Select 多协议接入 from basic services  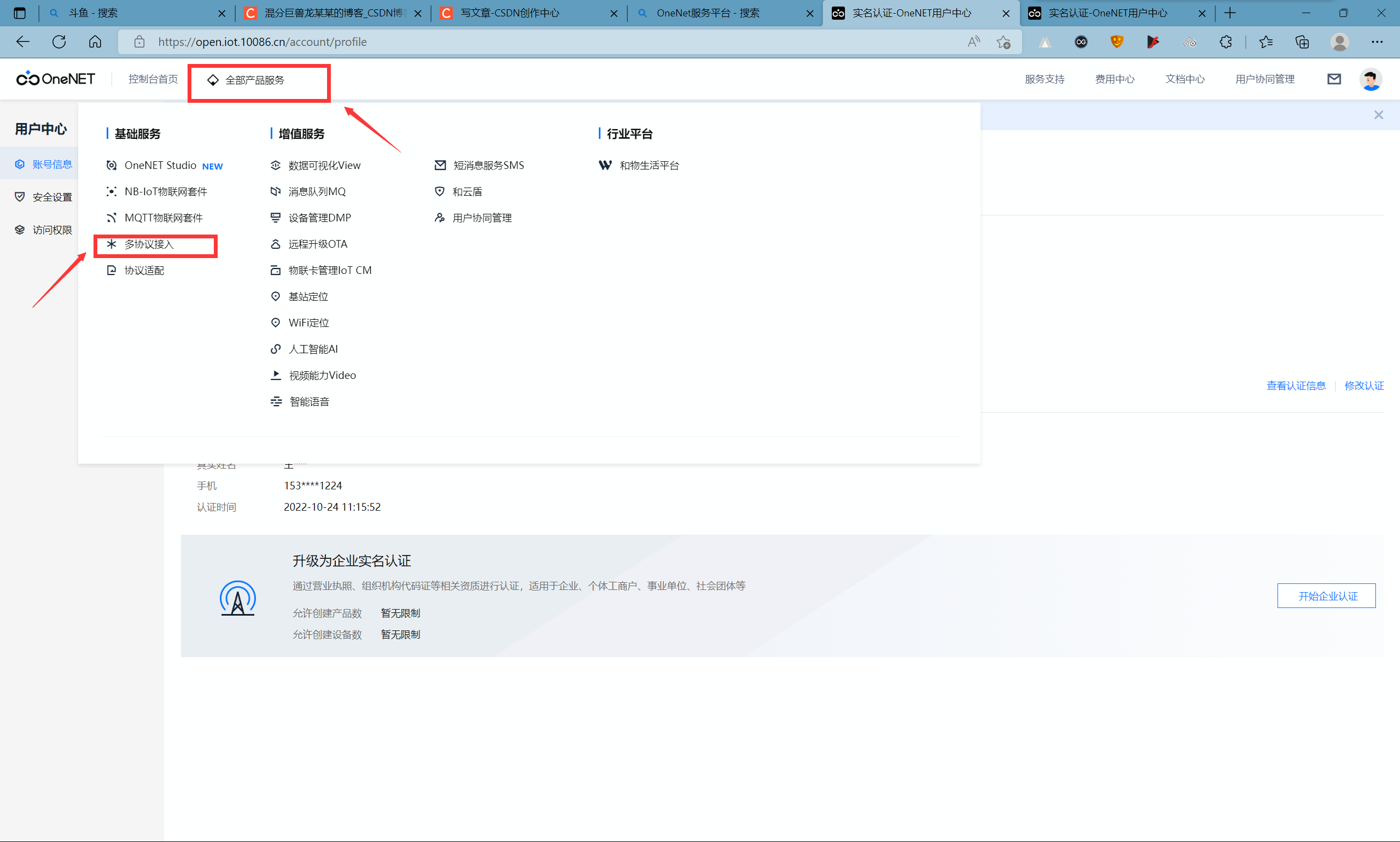pos(149,244)
